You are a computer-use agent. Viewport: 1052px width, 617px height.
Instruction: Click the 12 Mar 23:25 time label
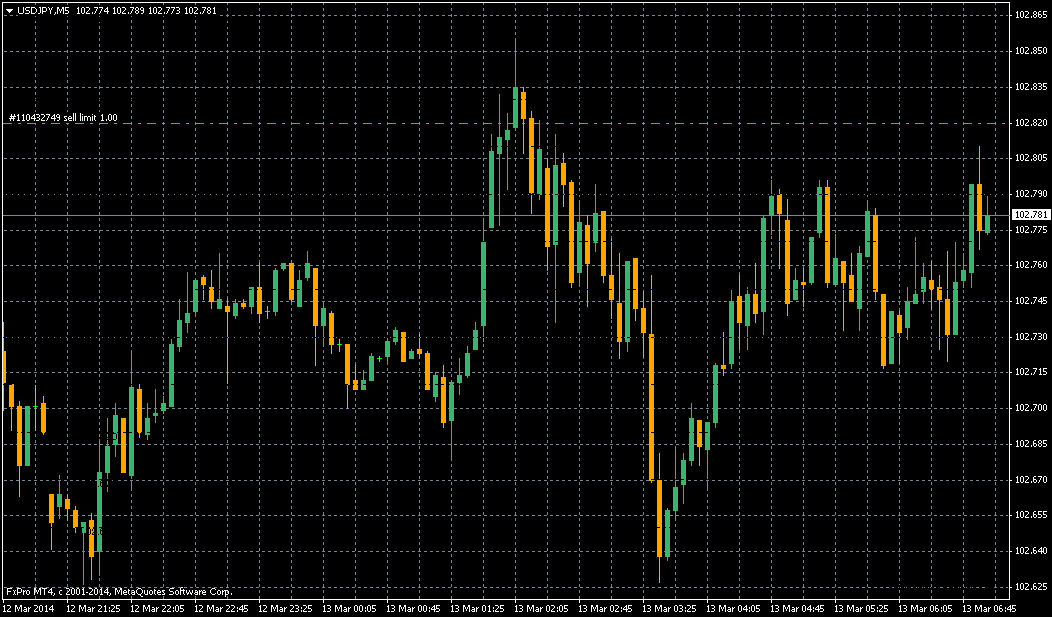(x=283, y=608)
